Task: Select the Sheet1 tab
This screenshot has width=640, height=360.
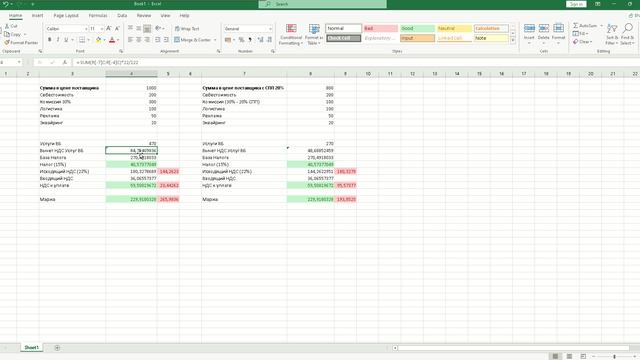Action: click(31, 348)
